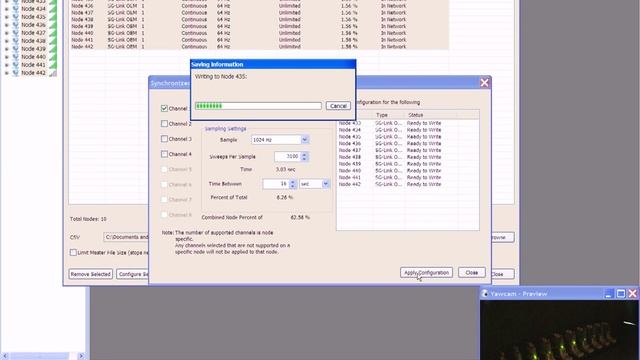Cancel writing in Saving Information dialog
640x360 pixels.
[338, 106]
